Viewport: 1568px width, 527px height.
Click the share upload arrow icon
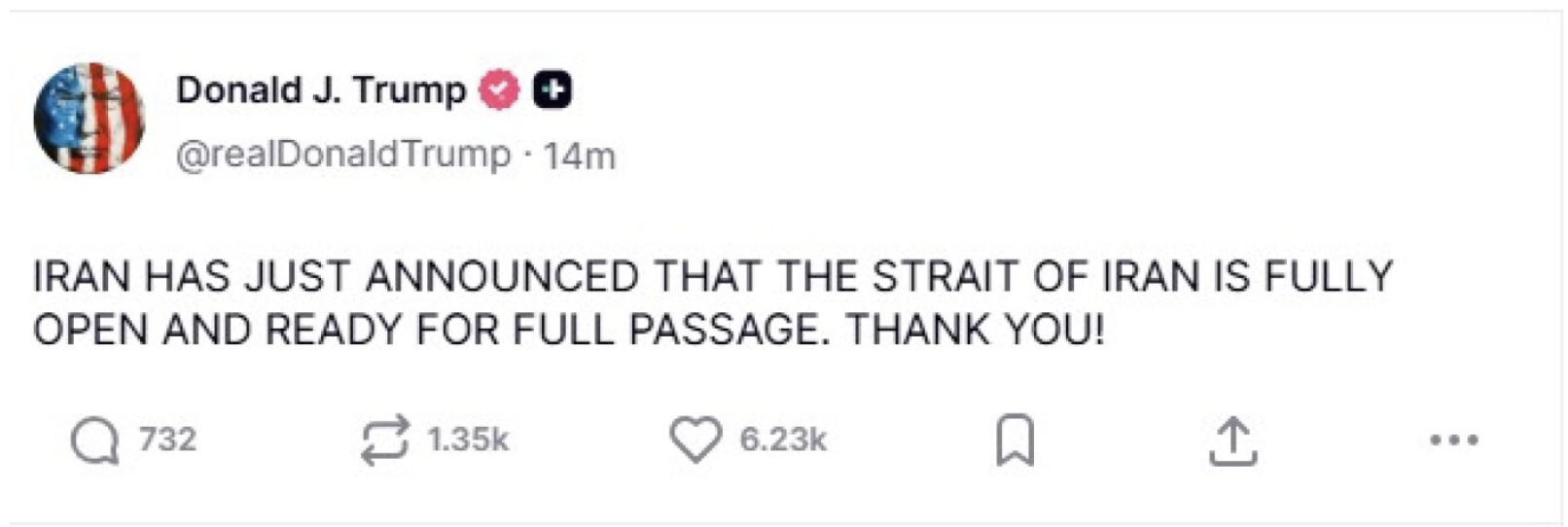pos(1232,441)
